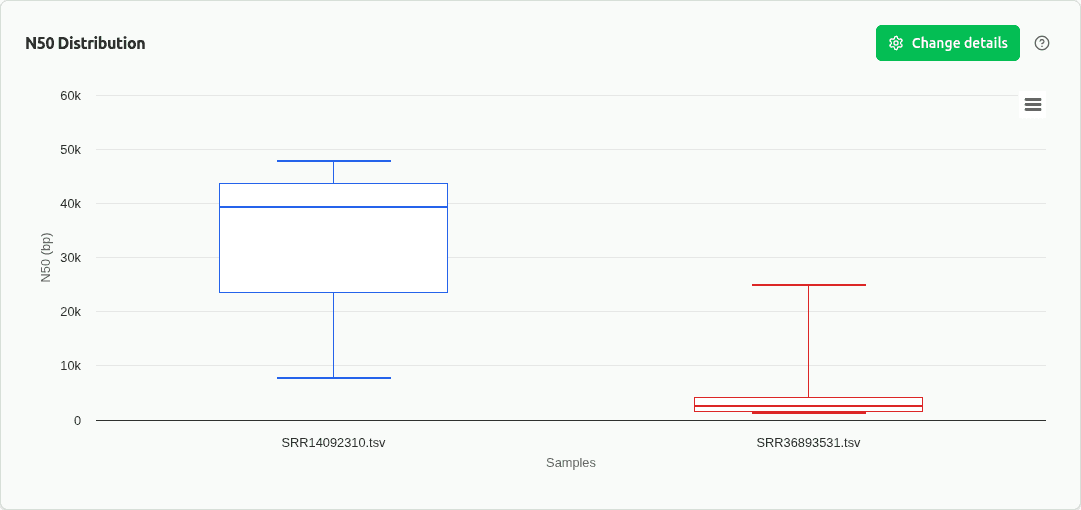Click the red upper whisker cap
1081x510 pixels.
point(808,285)
